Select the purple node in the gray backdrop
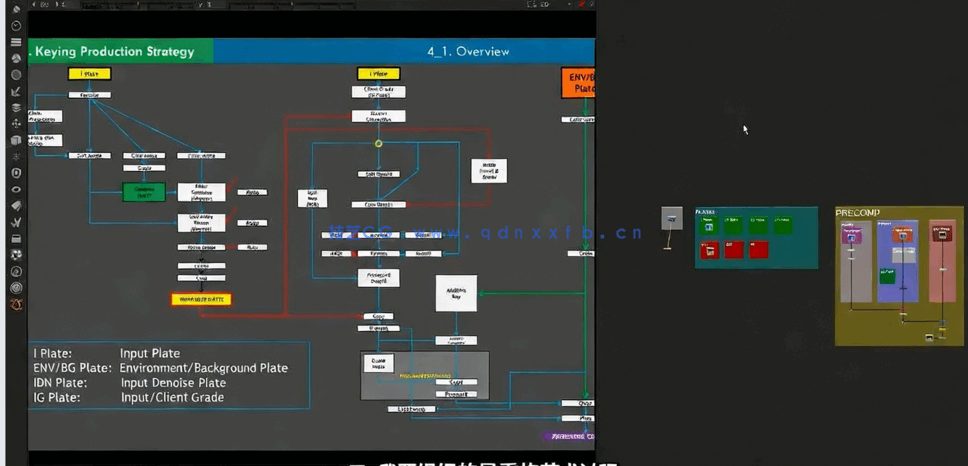 pyautogui.click(x=851, y=233)
